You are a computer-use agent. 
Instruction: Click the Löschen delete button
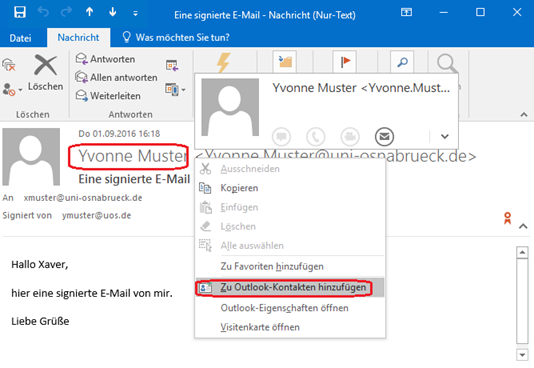click(x=45, y=73)
